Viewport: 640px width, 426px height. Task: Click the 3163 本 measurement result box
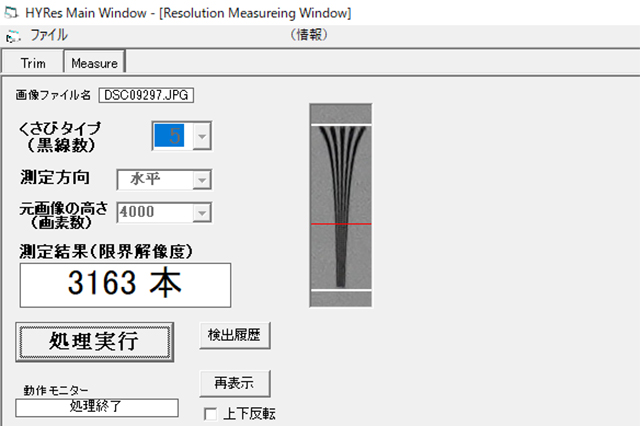point(124,284)
